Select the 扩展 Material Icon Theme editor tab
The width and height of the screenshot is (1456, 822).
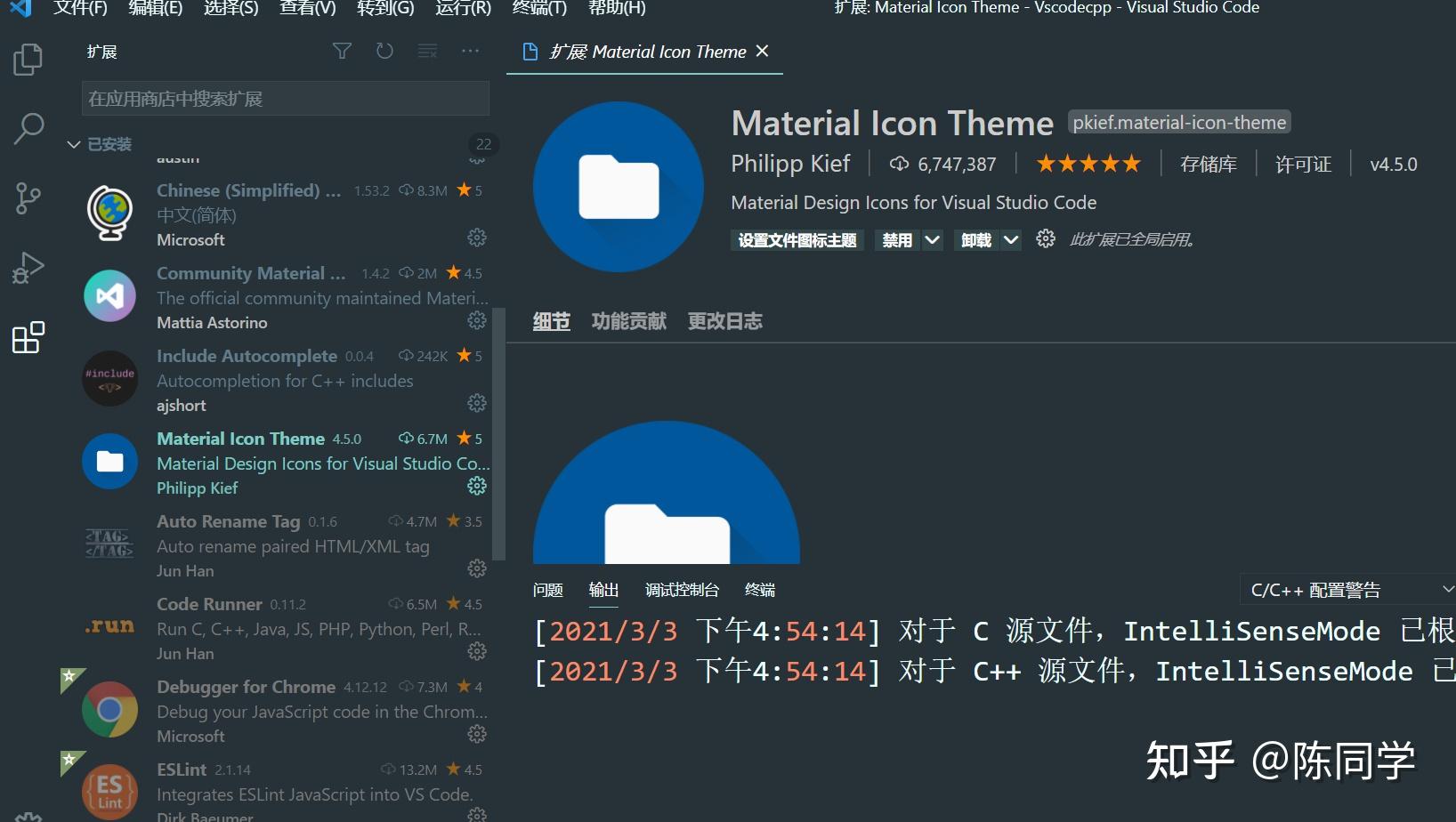pyautogui.click(x=644, y=52)
